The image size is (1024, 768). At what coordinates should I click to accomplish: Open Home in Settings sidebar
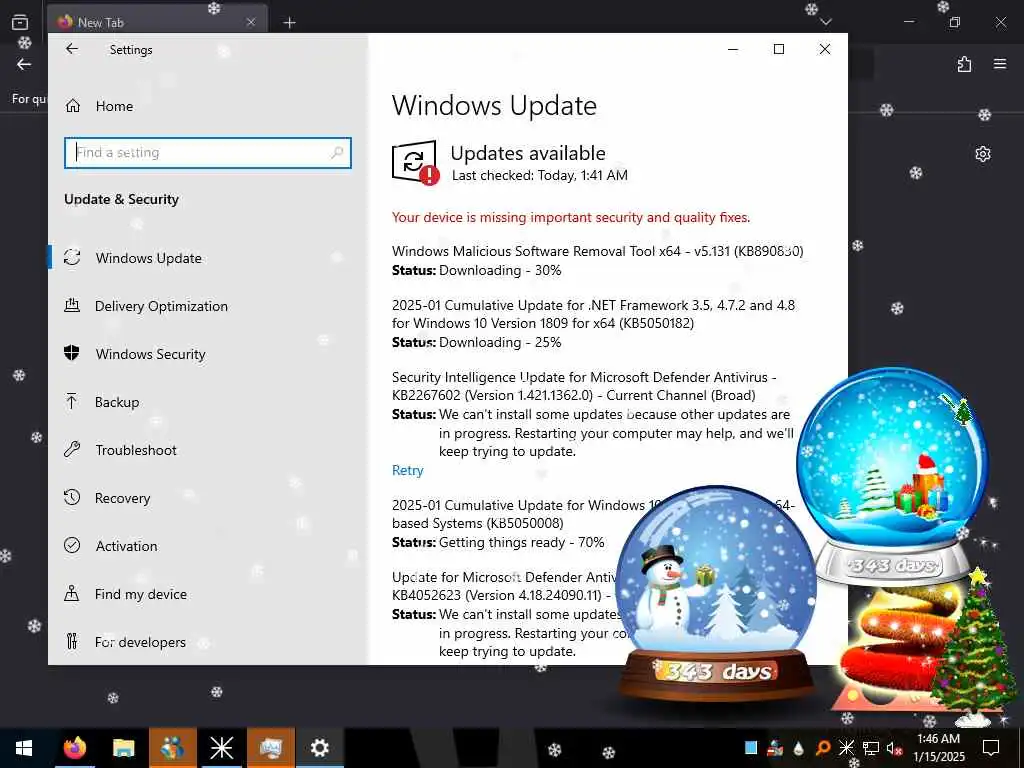click(x=114, y=106)
